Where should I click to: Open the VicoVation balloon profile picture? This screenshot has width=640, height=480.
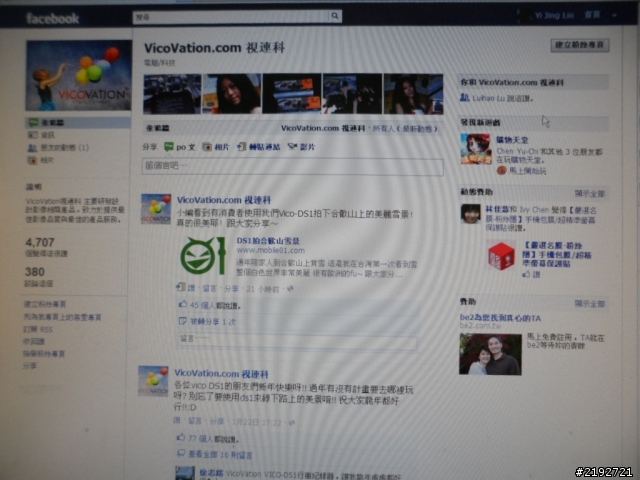[78, 76]
